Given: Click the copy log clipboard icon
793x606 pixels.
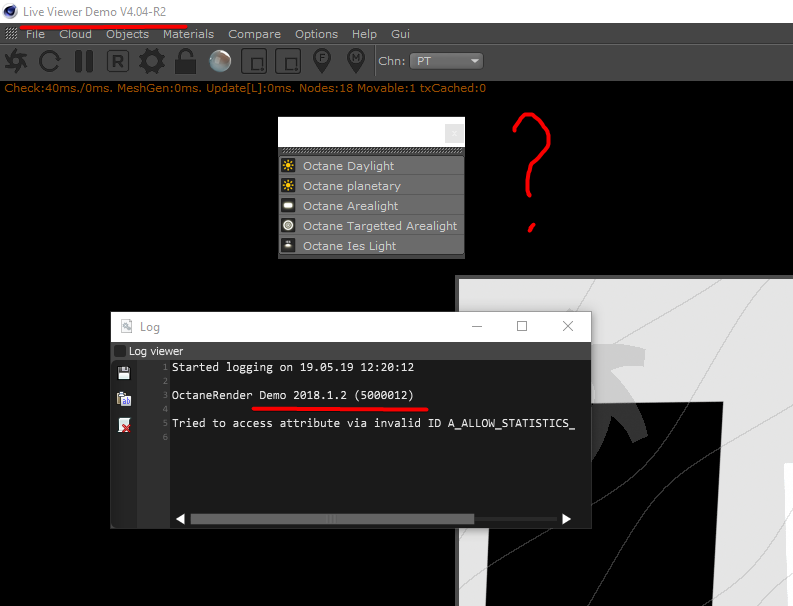Looking at the screenshot, I should [124, 399].
